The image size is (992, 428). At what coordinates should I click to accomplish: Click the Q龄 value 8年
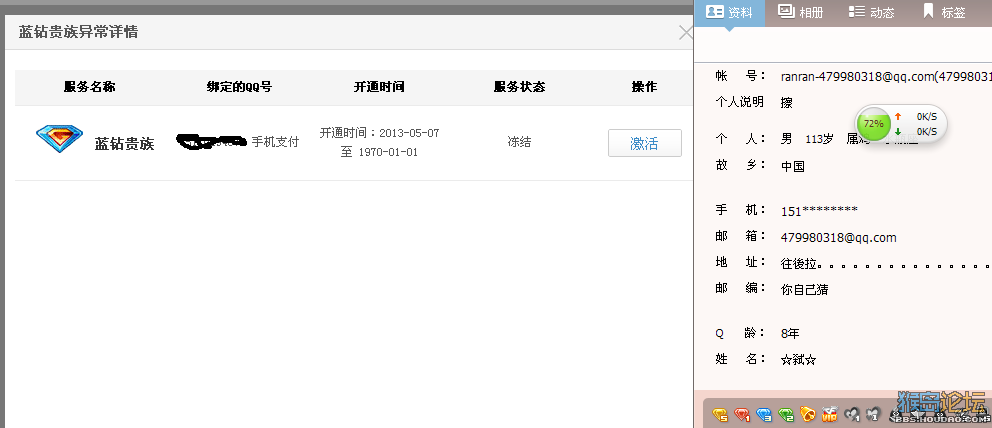pos(790,333)
